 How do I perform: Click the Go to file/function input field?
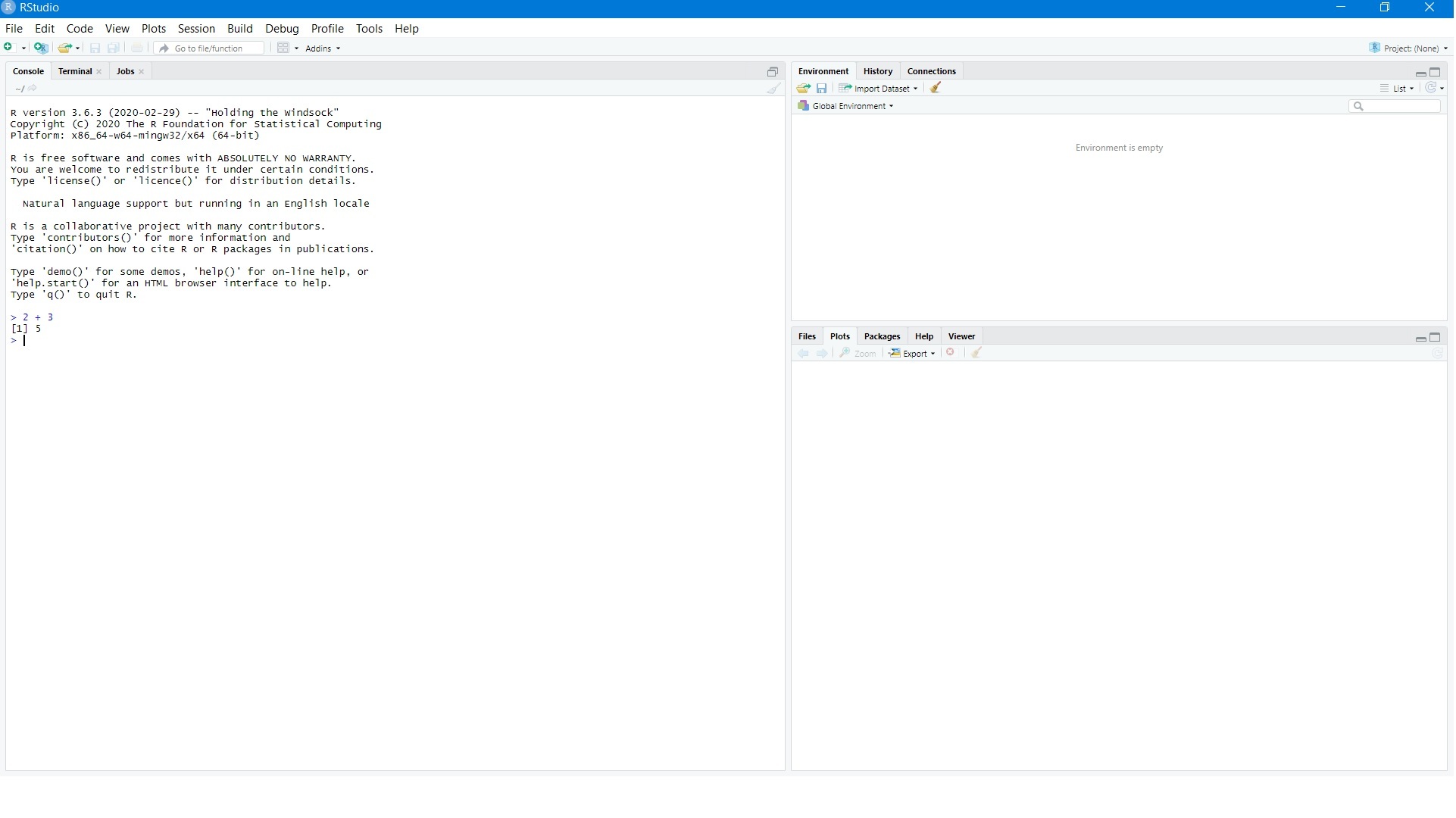210,47
